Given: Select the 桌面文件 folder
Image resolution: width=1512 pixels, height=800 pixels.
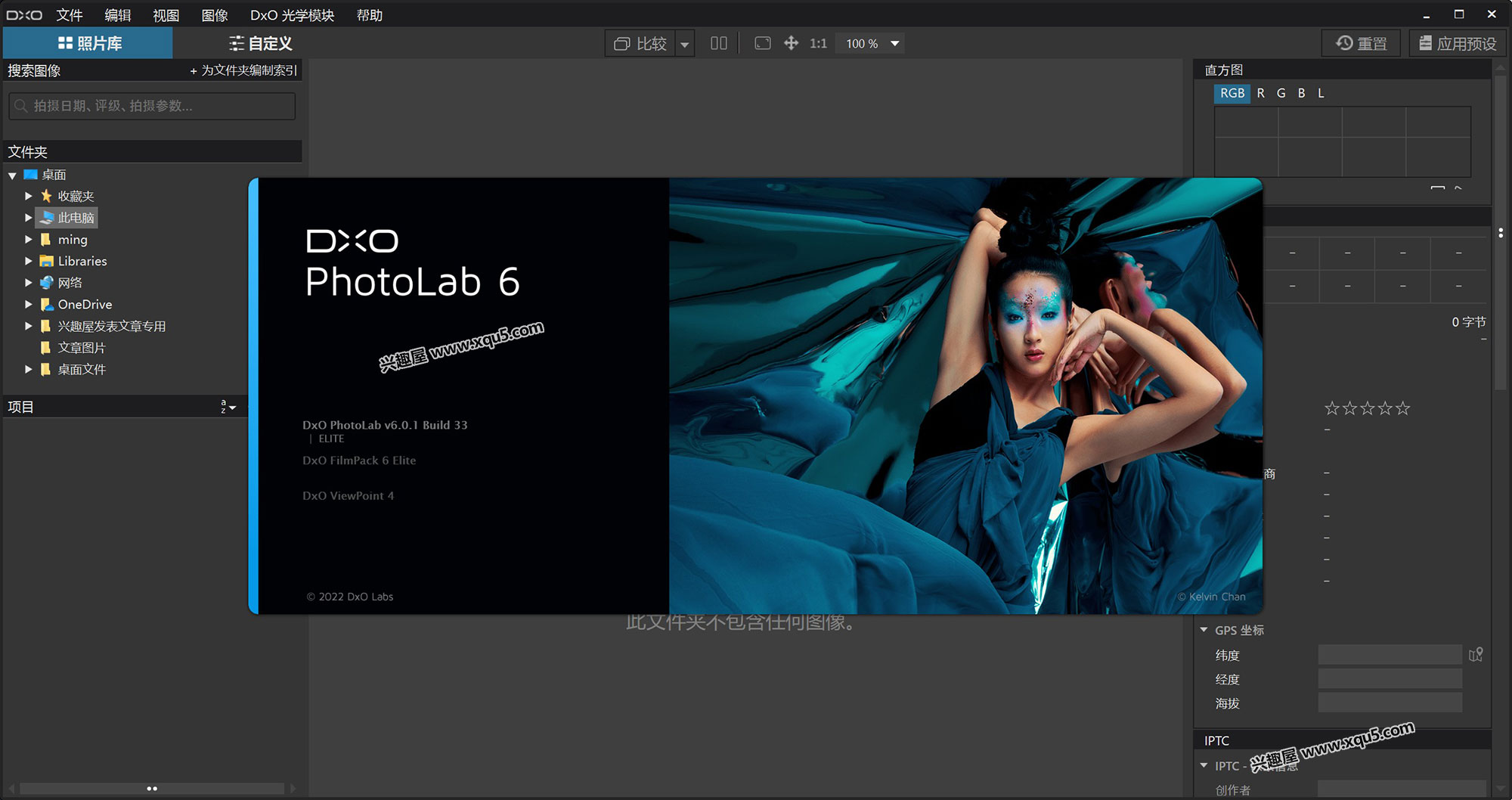Looking at the screenshot, I should tap(82, 369).
